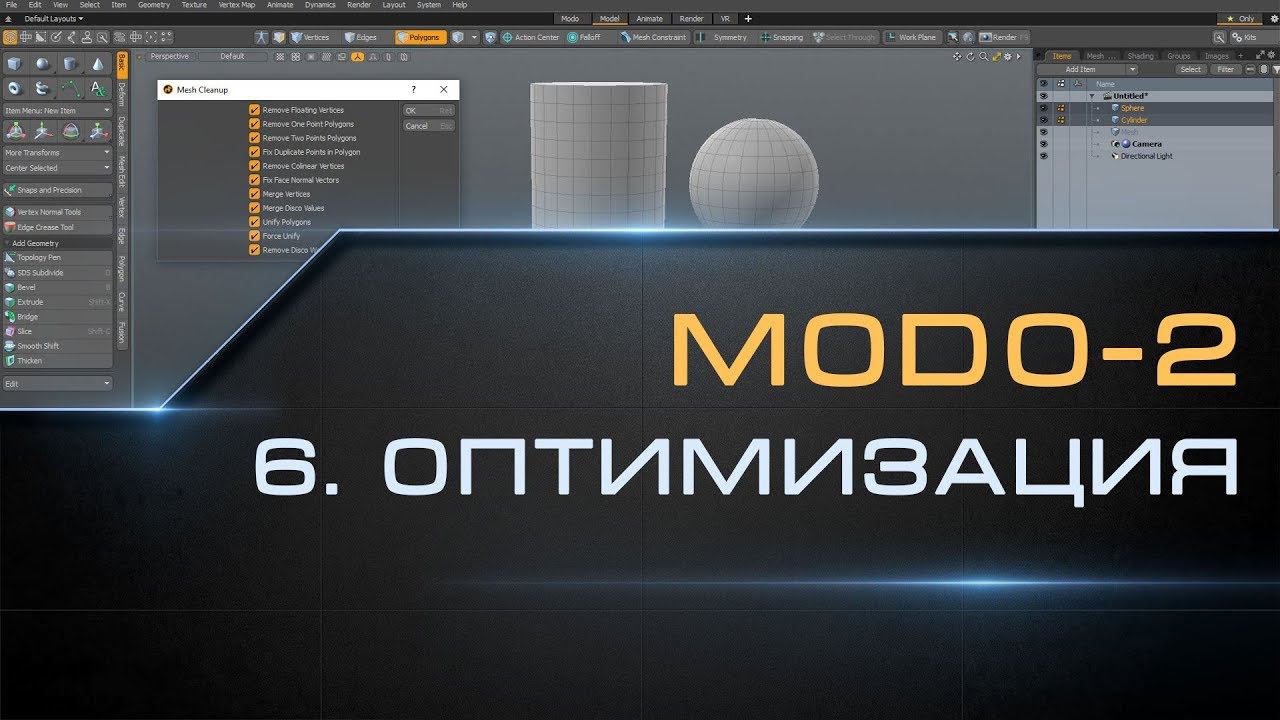Image resolution: width=1280 pixels, height=720 pixels.
Task: Expand More Transforms dropdown
Action: [x=58, y=153]
